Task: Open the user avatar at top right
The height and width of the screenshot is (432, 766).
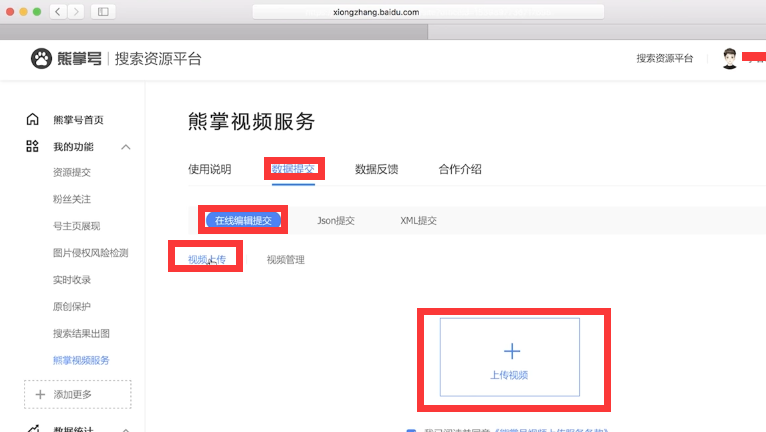Action: 730,59
